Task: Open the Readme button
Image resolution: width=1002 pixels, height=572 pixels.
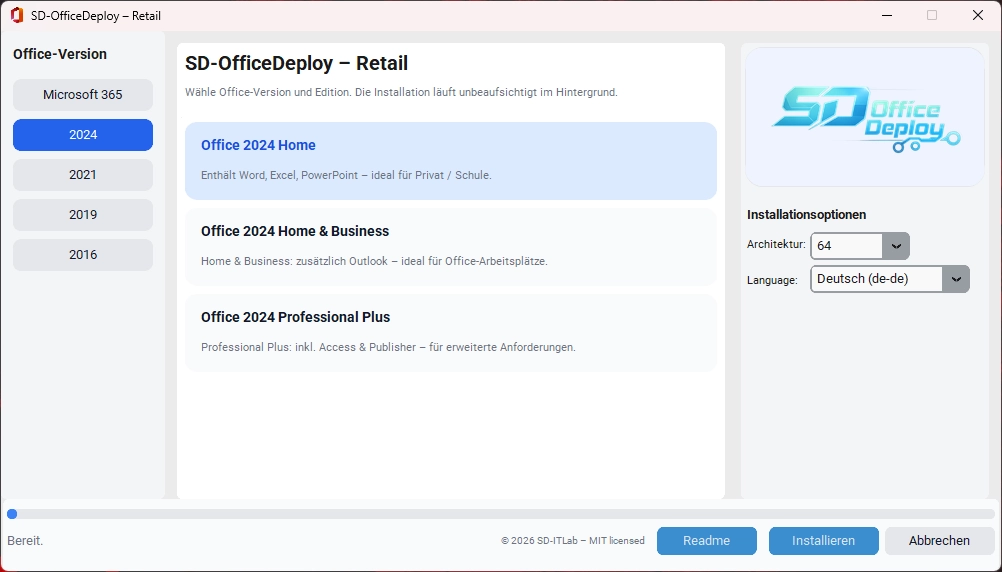Action: [707, 541]
